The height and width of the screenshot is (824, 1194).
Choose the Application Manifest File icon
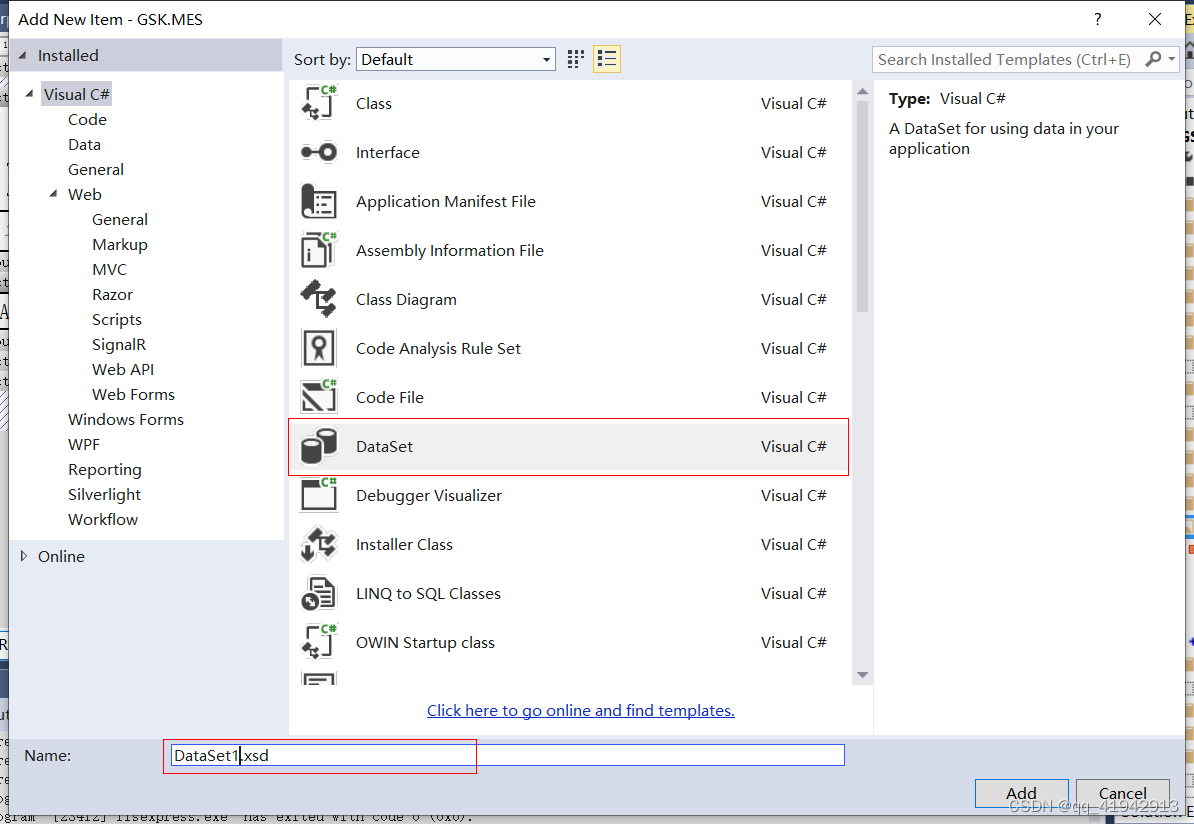coord(318,202)
